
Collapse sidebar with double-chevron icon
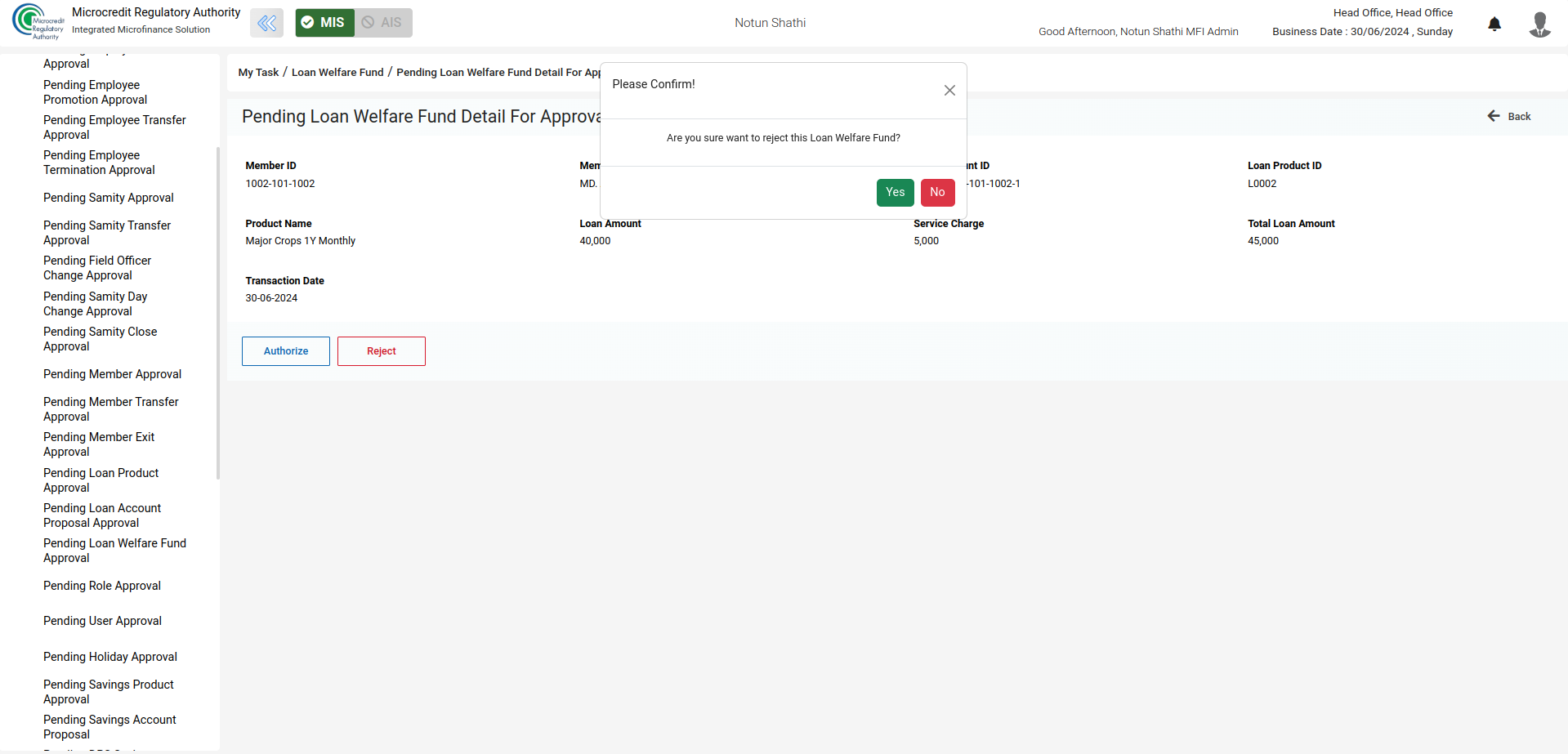(x=266, y=23)
